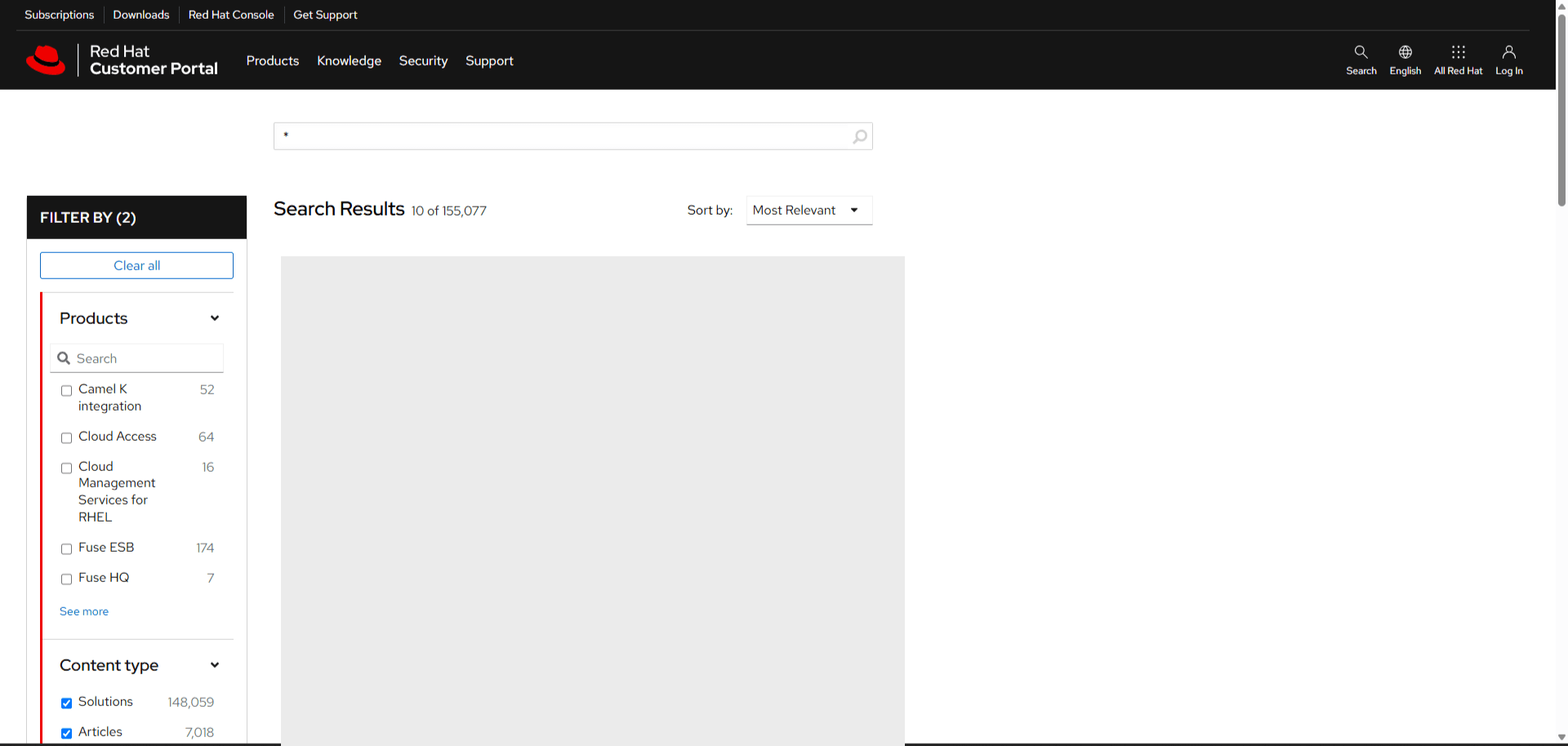Image resolution: width=1568 pixels, height=746 pixels.
Task: Check the Camel K integration checkbox
Action: point(67,391)
